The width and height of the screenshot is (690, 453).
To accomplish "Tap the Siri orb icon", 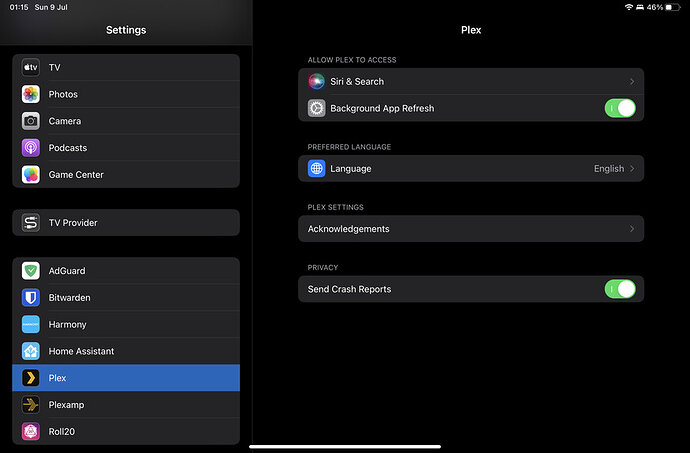I will tap(316, 81).
